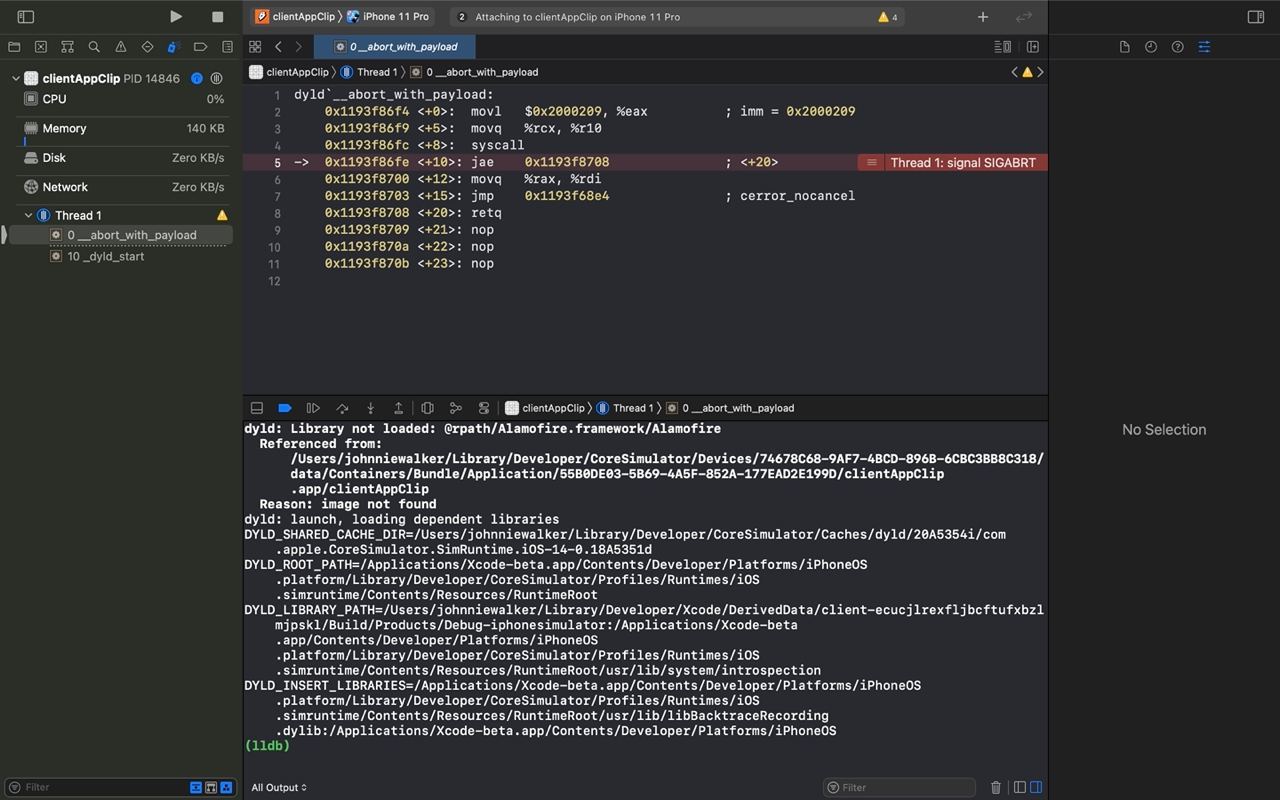This screenshot has height=800, width=1280.
Task: Clear the console with the trash icon
Action: (995, 787)
